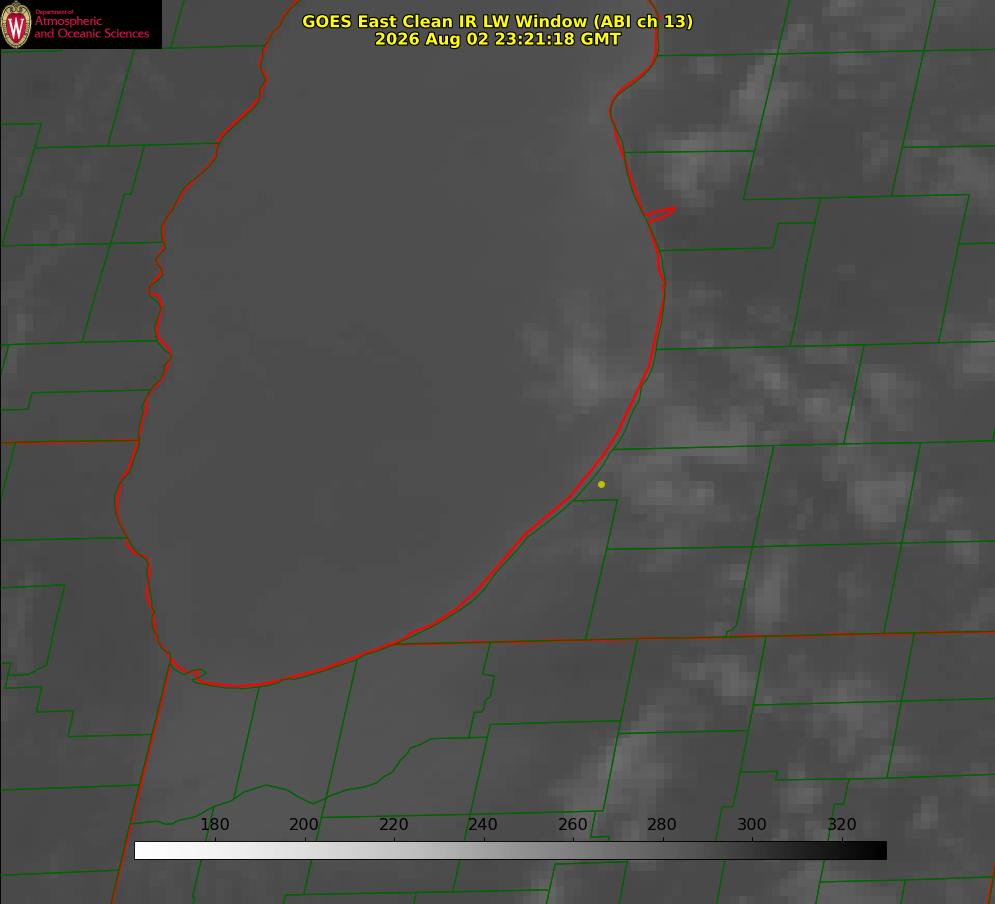The width and height of the screenshot is (995, 904).
Task: Open the Atmospheric and Oceanic Sciences text
Action: [91, 27]
